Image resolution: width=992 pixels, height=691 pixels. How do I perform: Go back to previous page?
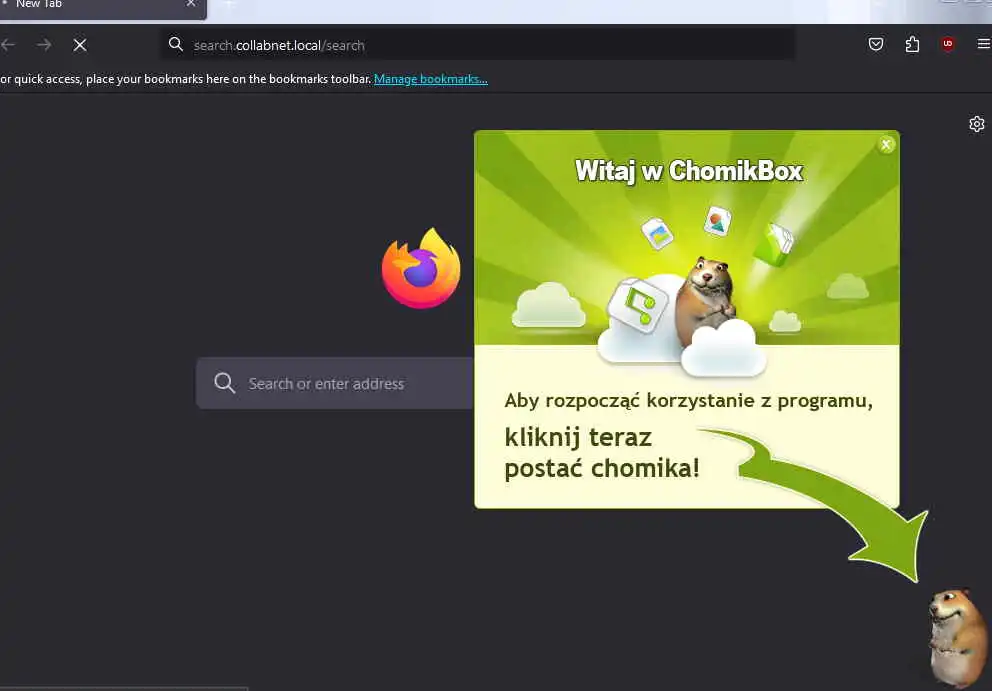point(8,45)
